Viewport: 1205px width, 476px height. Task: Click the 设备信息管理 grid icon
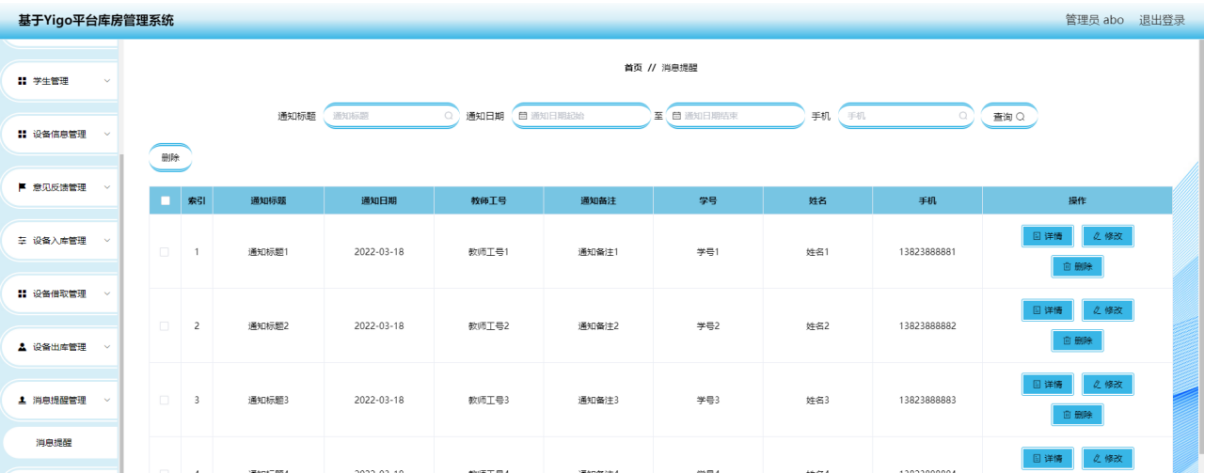point(22,134)
